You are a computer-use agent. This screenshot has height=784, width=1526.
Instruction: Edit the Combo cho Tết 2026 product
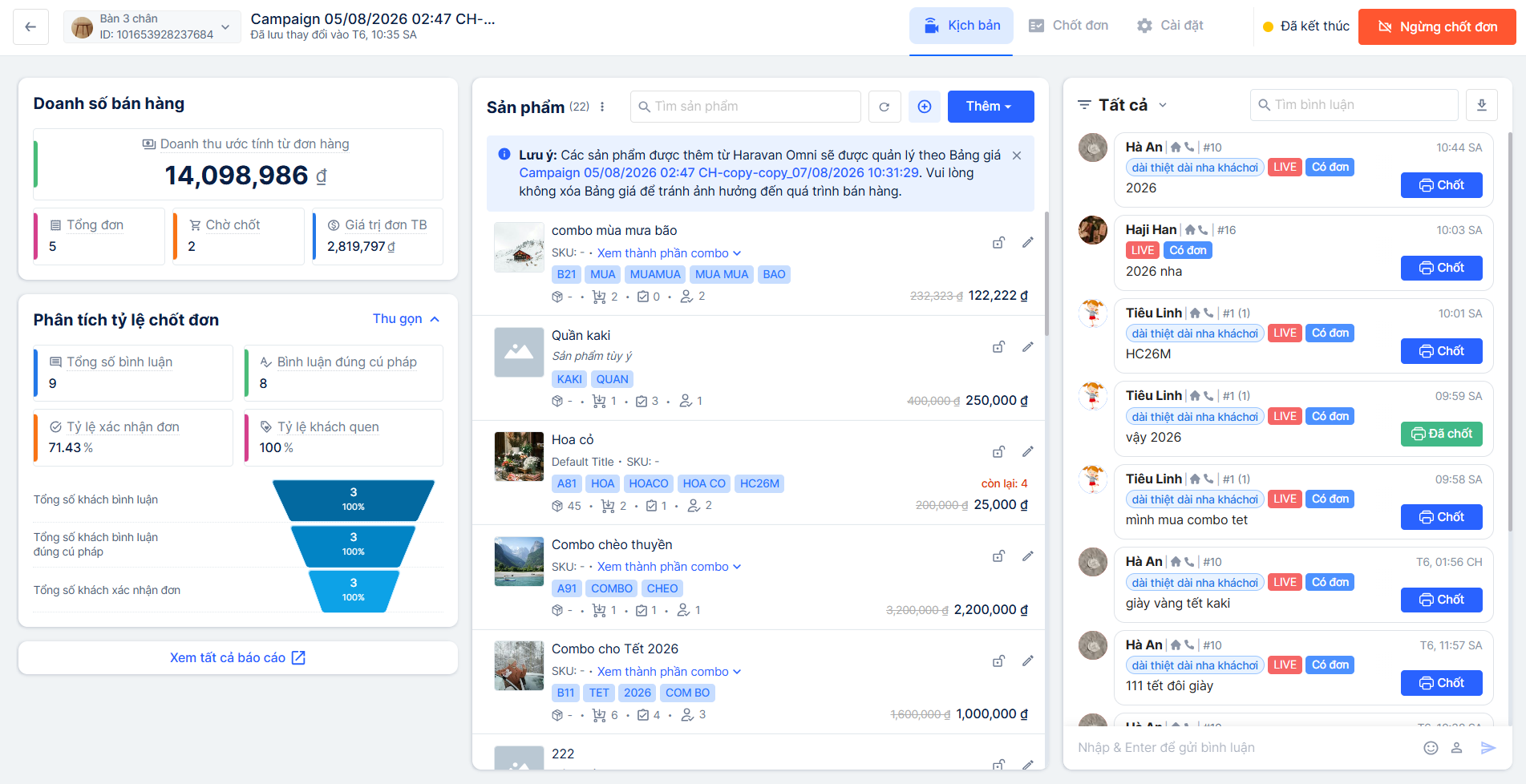[x=1028, y=661]
